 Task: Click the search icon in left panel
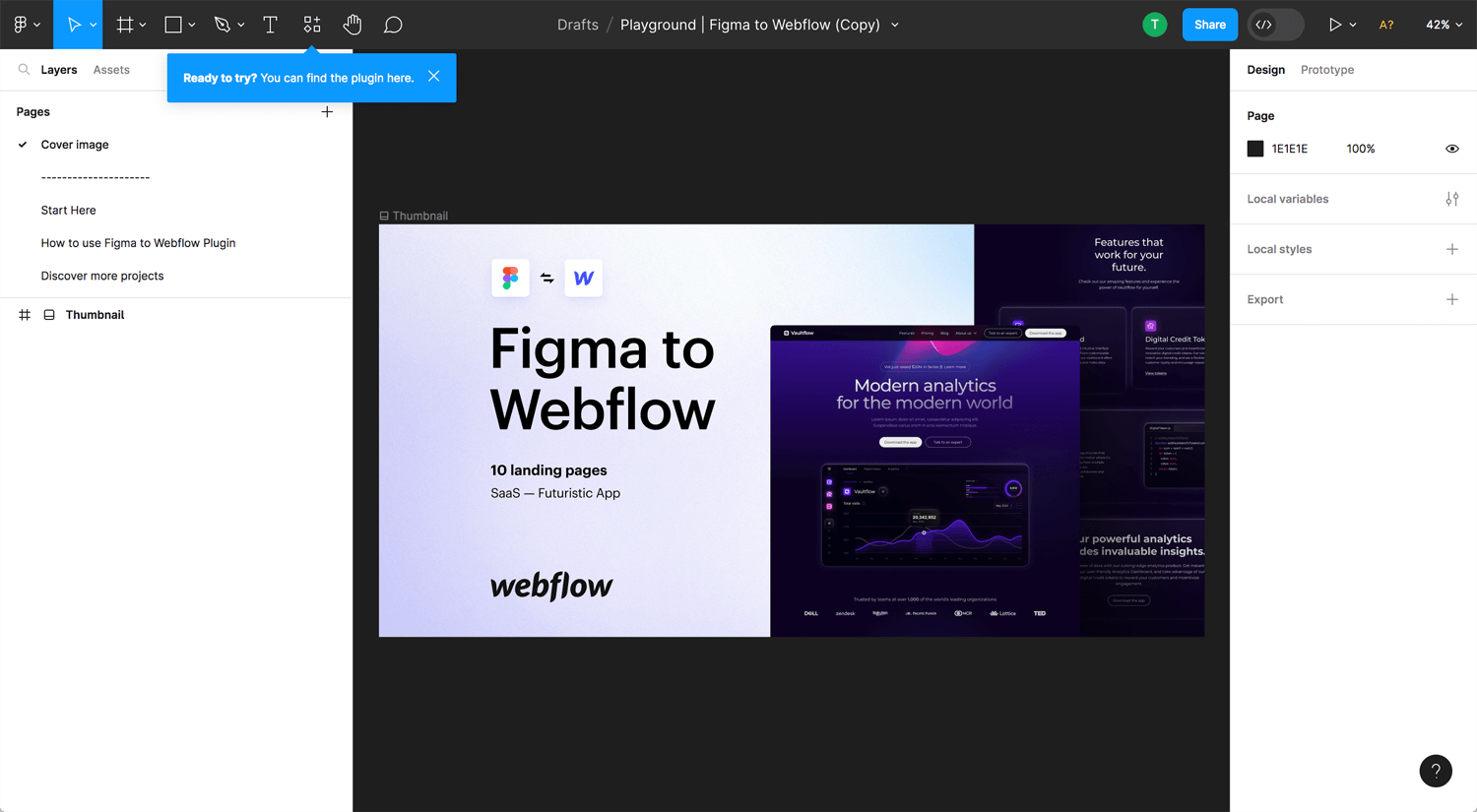24,70
